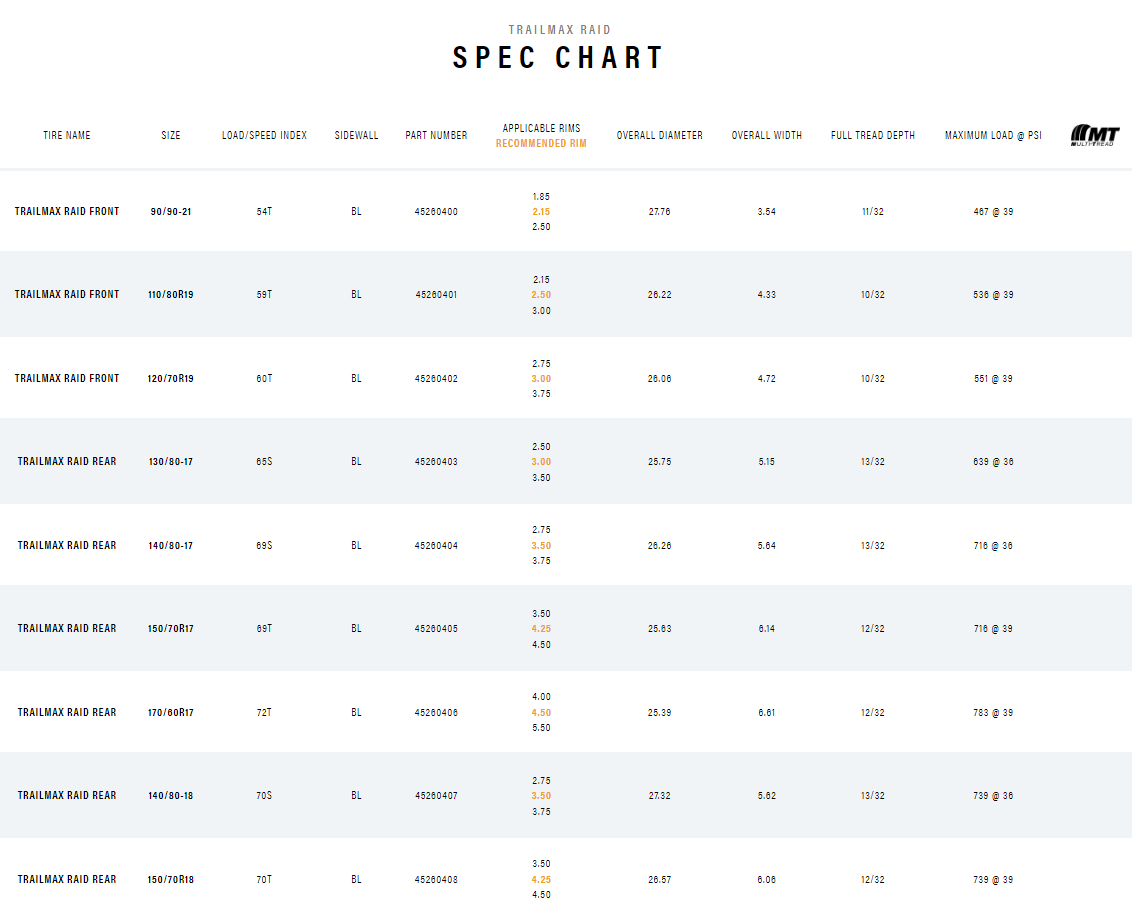Select tire size 110/80R19
Viewport: 1132px width, 901px height.
pyautogui.click(x=171, y=295)
